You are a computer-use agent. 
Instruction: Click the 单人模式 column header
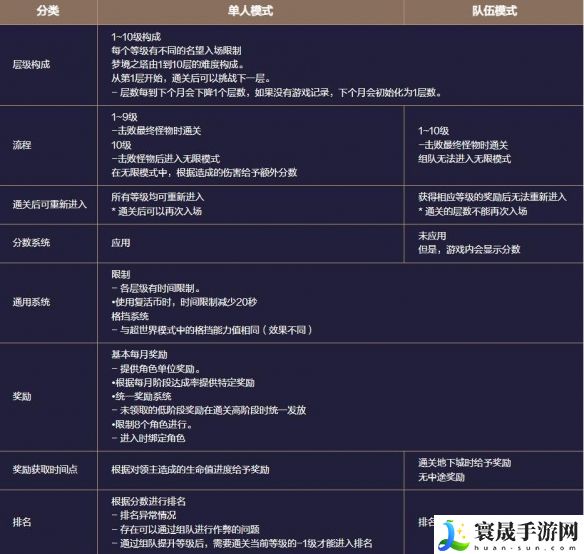(x=250, y=11)
